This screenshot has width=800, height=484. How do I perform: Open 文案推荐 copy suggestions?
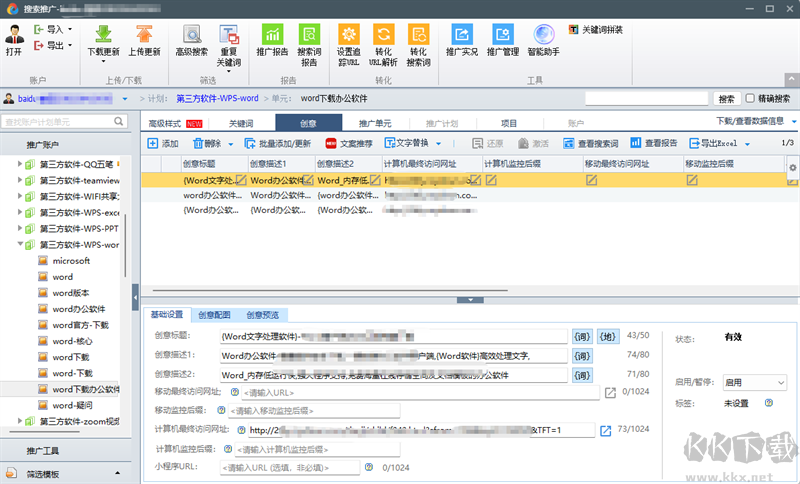(x=349, y=143)
